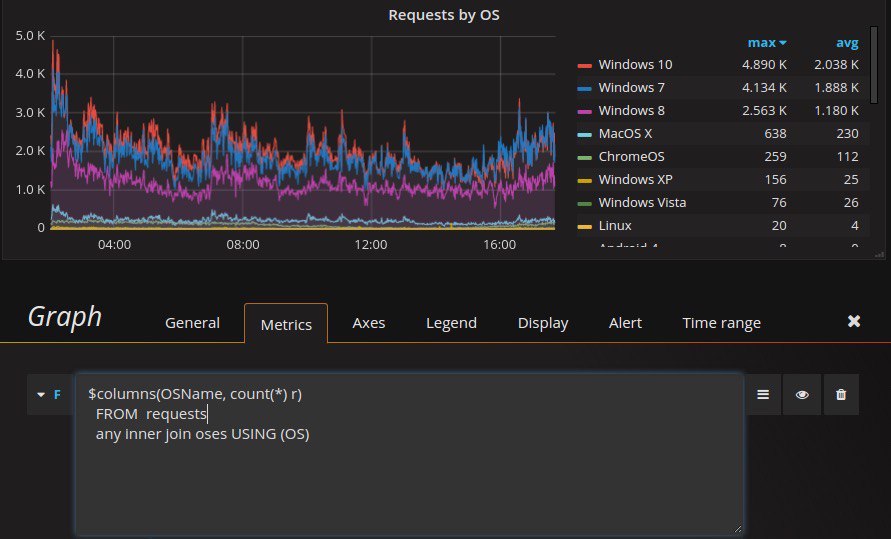This screenshot has height=539, width=891.
Task: Open the Axes tab
Action: pyautogui.click(x=368, y=323)
